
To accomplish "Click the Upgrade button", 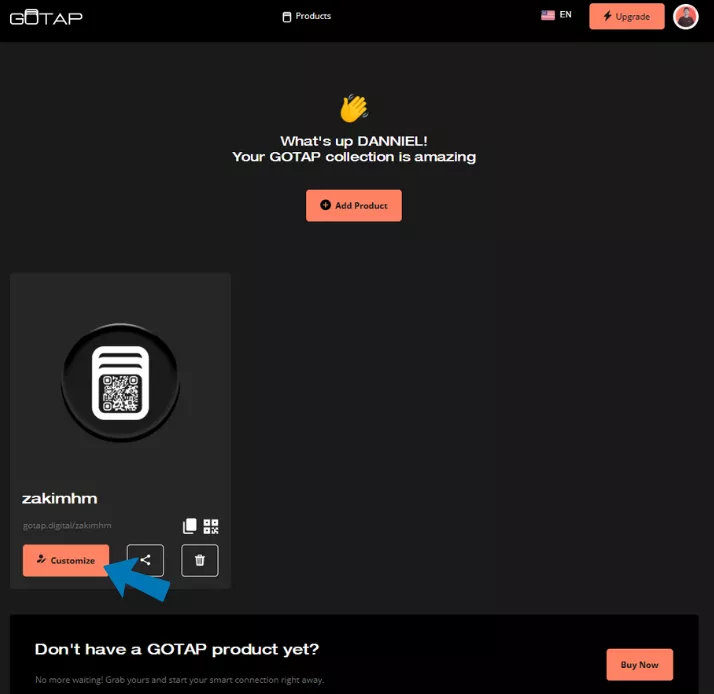I will [x=627, y=16].
